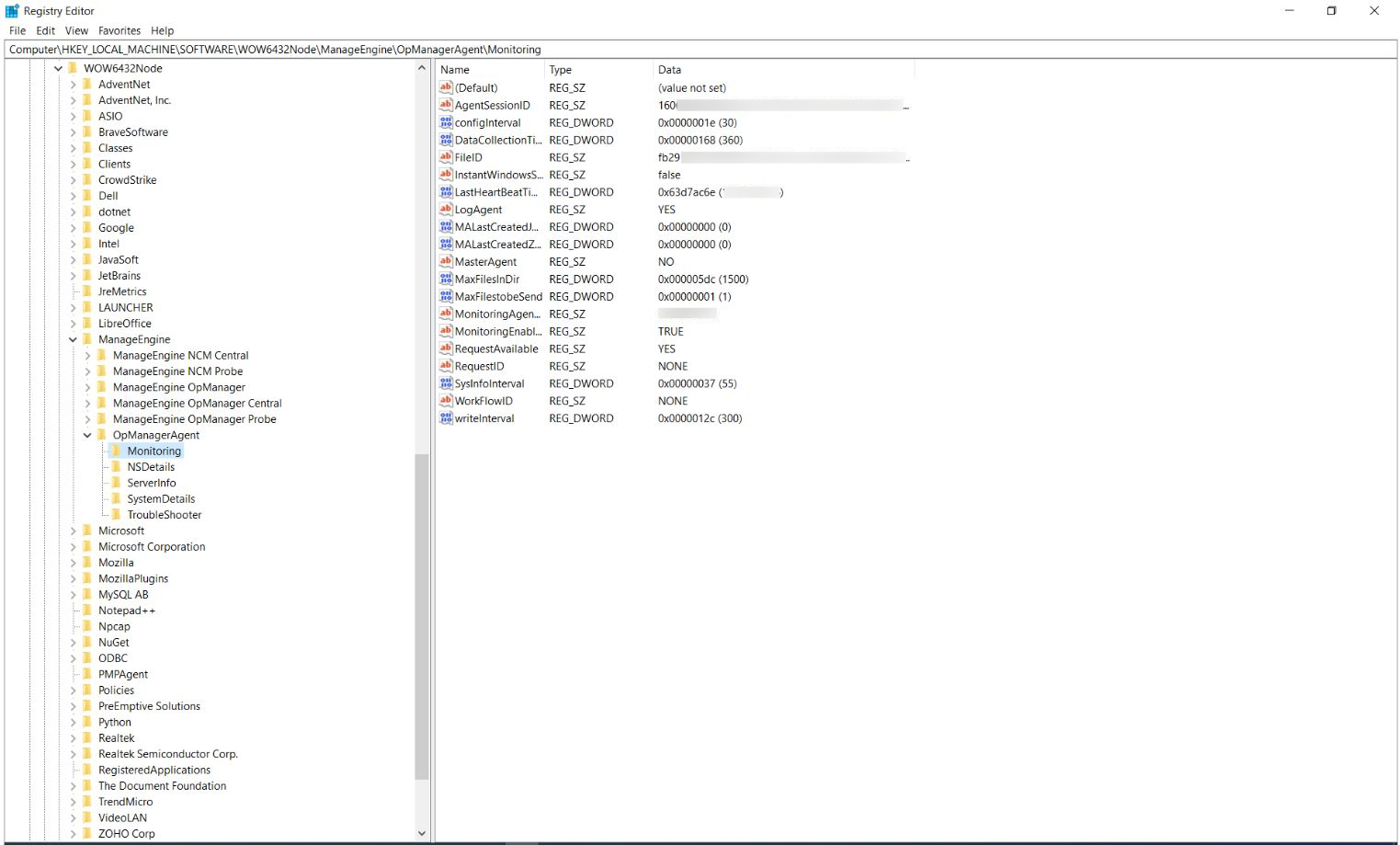1400x845 pixels.
Task: Select the SystemDetails key
Action: click(x=161, y=498)
